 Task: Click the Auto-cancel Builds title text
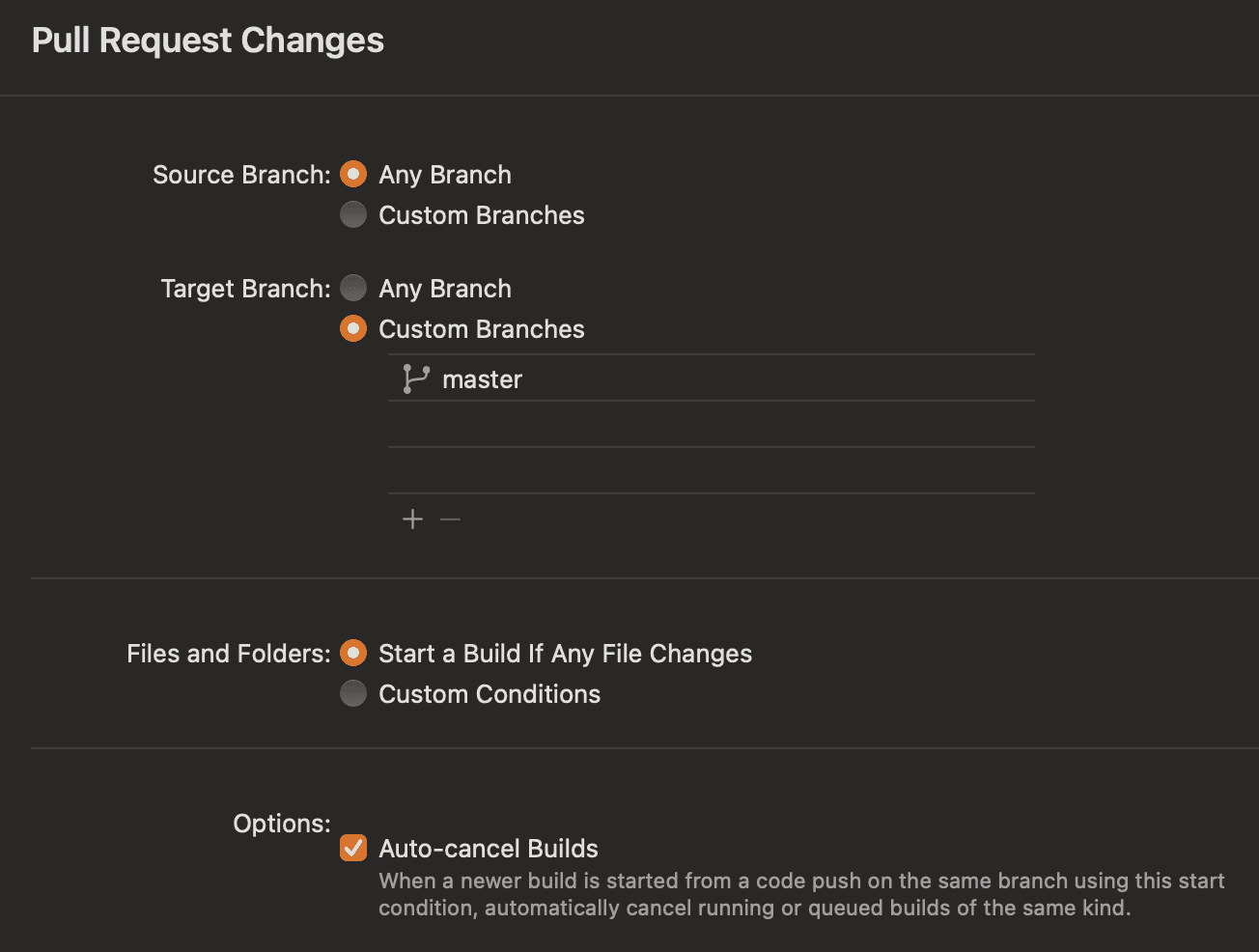(489, 849)
